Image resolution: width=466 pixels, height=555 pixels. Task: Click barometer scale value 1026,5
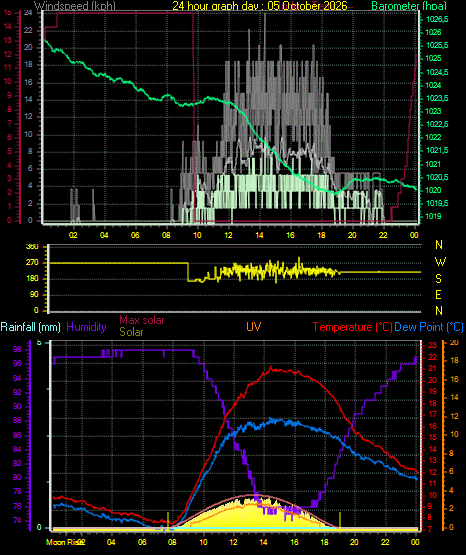[x=437, y=19]
